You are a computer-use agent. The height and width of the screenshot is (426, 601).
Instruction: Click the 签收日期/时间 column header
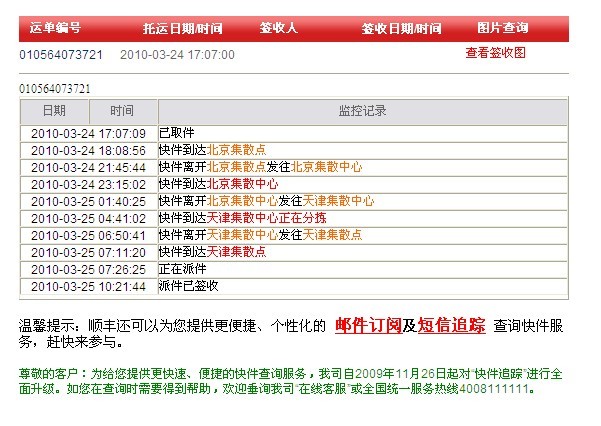(x=400, y=28)
